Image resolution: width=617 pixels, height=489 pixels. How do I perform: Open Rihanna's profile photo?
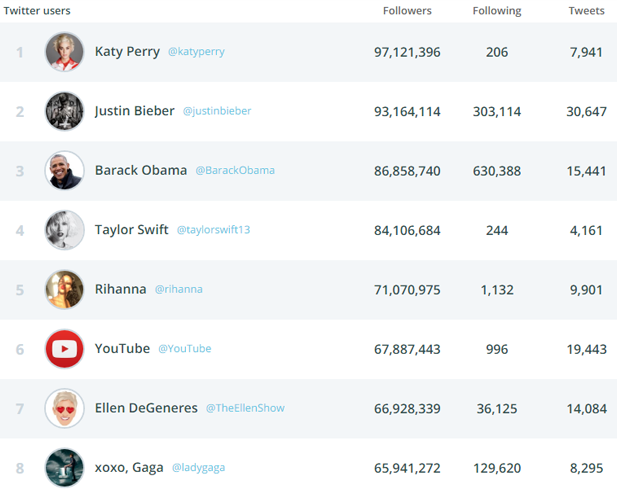(x=65, y=290)
